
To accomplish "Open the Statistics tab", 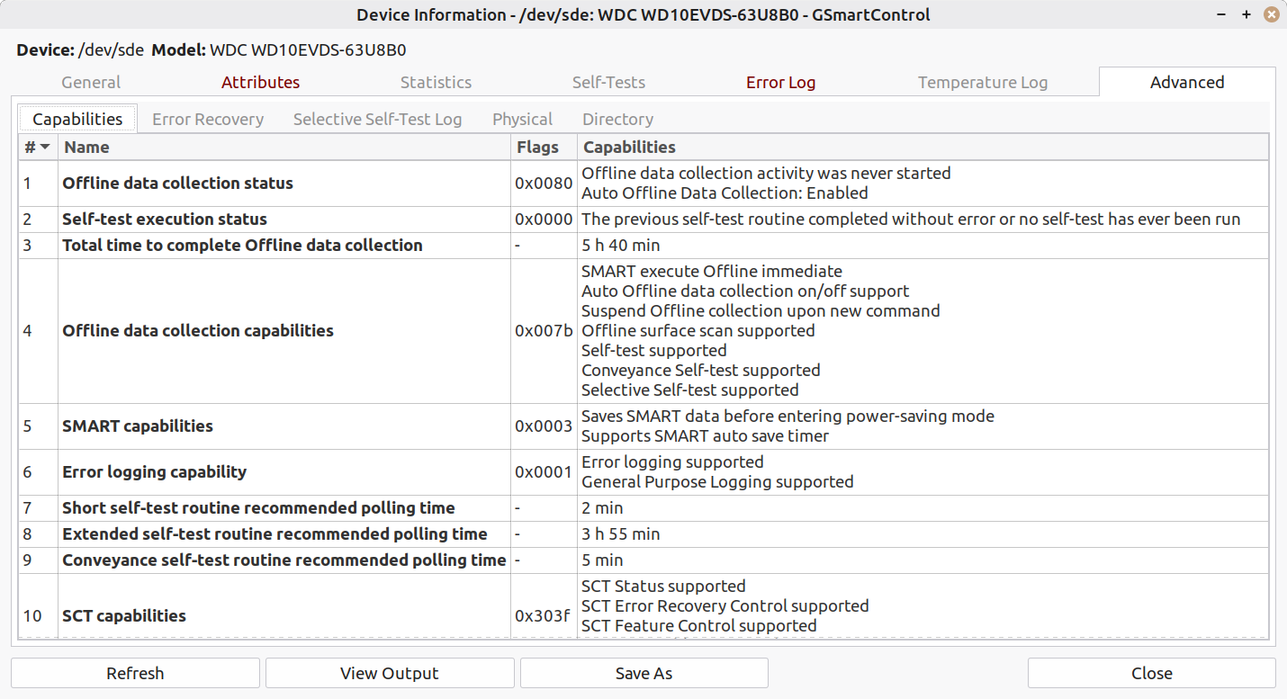I will [435, 82].
